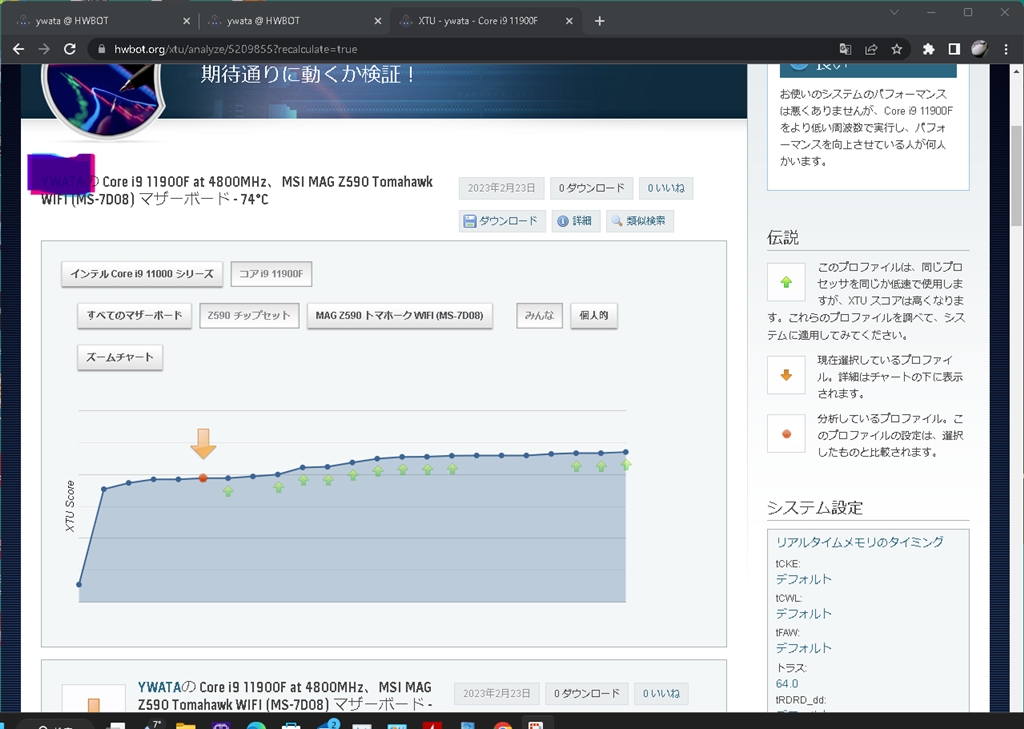Viewport: 1024px width, 729px height.
Task: Click the lowest first data point on the chart
Action: (x=79, y=584)
